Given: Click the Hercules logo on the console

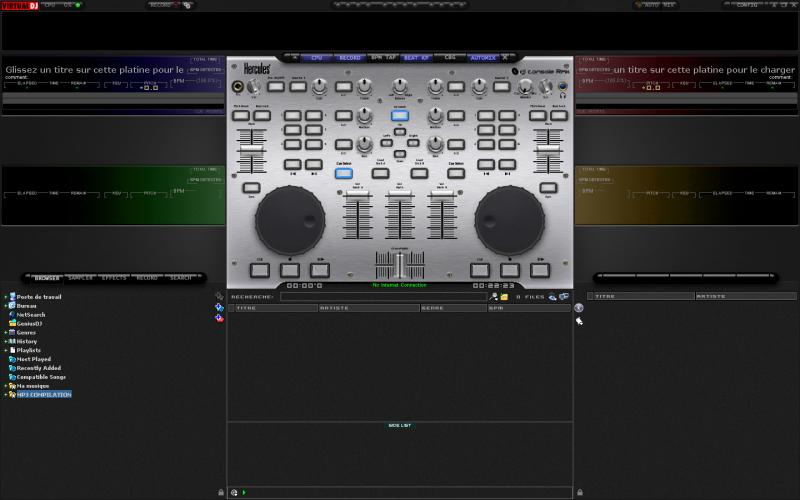Looking at the screenshot, I should tap(257, 70).
